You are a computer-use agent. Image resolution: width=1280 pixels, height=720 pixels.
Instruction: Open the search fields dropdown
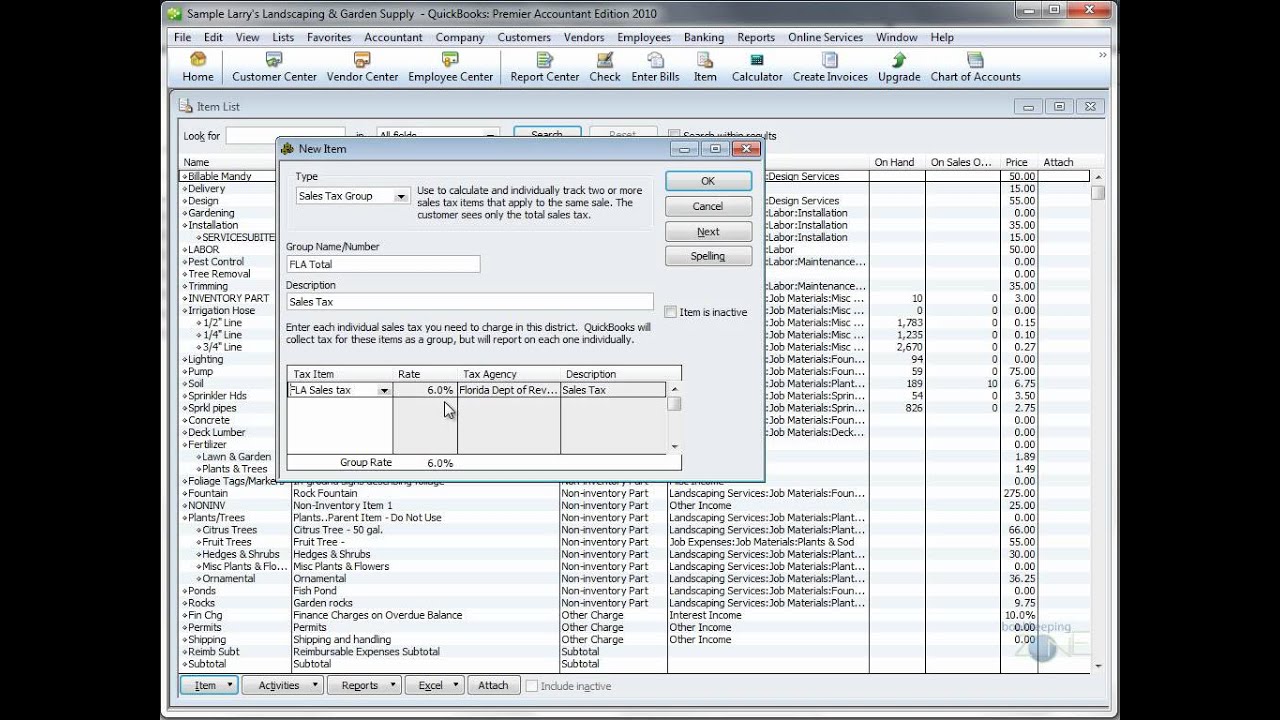pos(436,135)
